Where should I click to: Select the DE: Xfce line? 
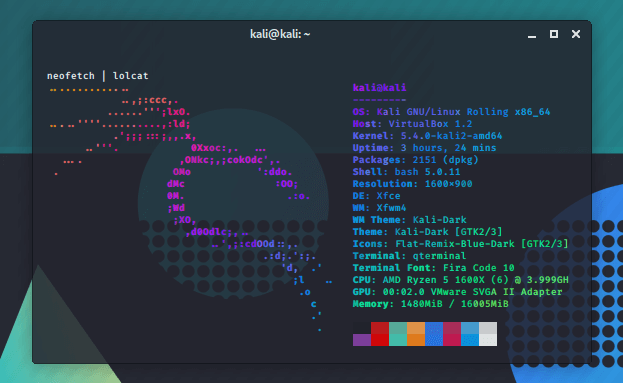(x=377, y=195)
